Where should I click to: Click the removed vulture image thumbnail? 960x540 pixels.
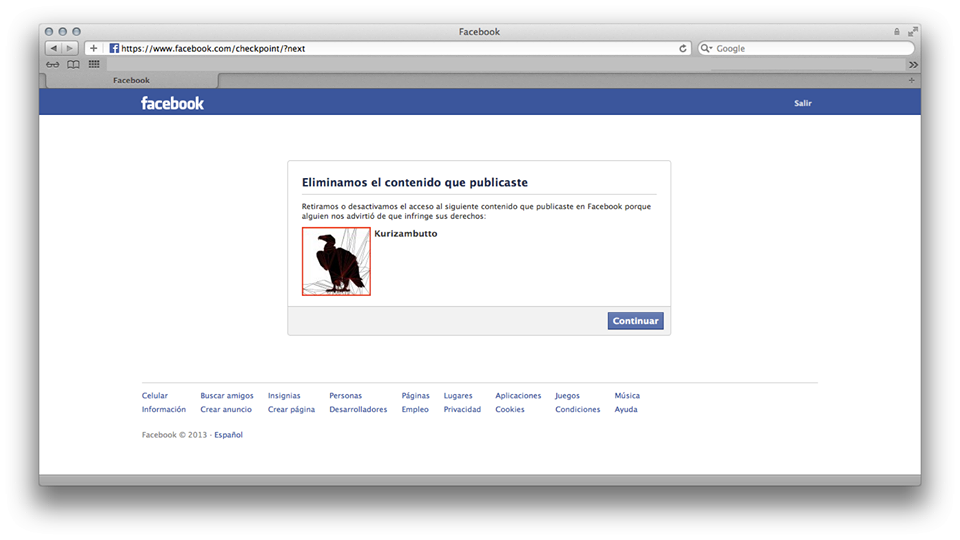336,262
